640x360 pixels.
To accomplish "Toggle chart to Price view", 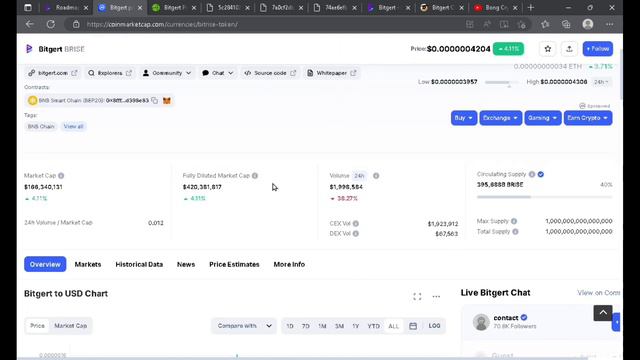I will (37, 326).
